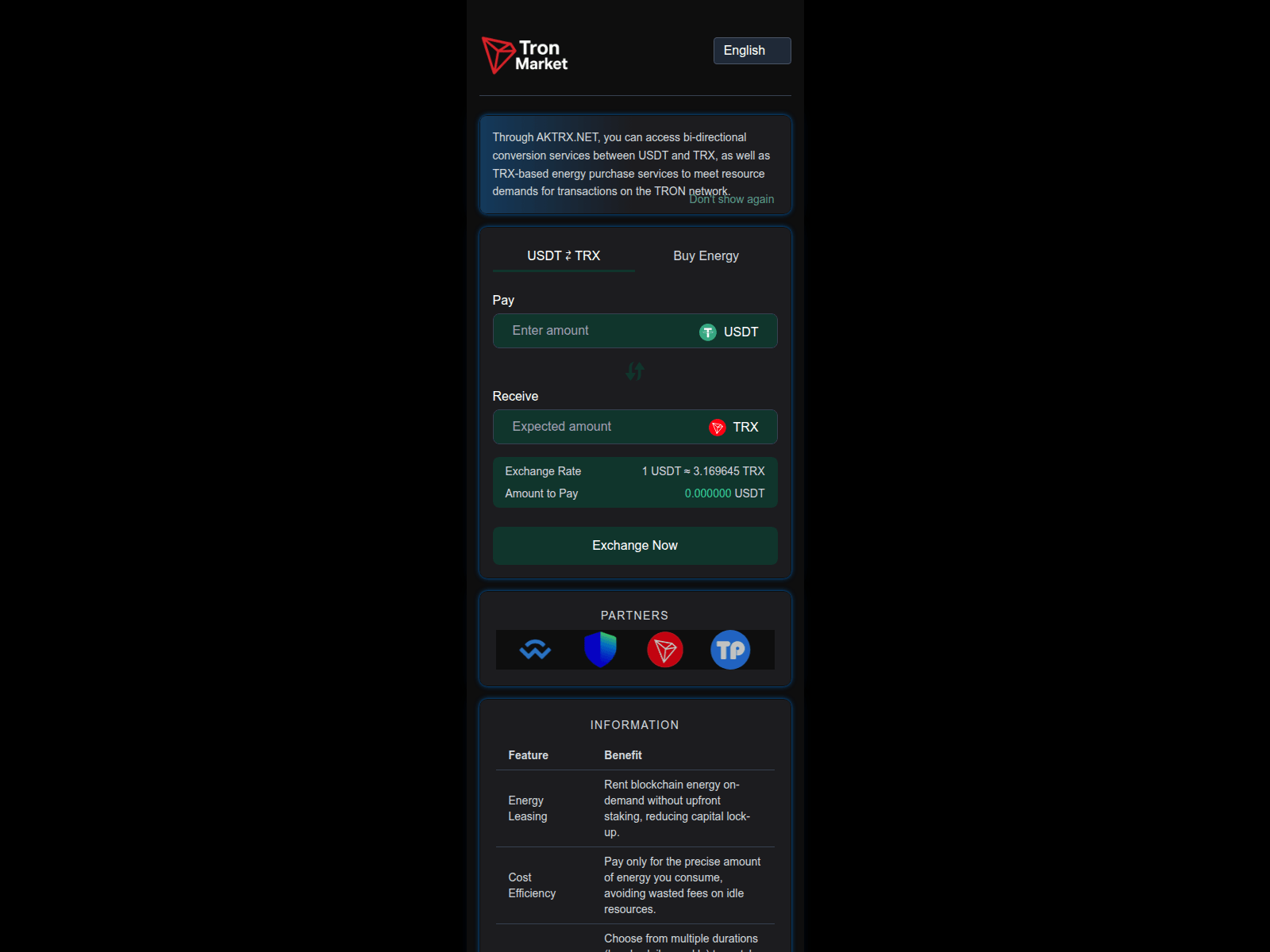Select the Energy Leasing table row
Viewport: 1270px width, 952px height.
pyautogui.click(x=635, y=808)
